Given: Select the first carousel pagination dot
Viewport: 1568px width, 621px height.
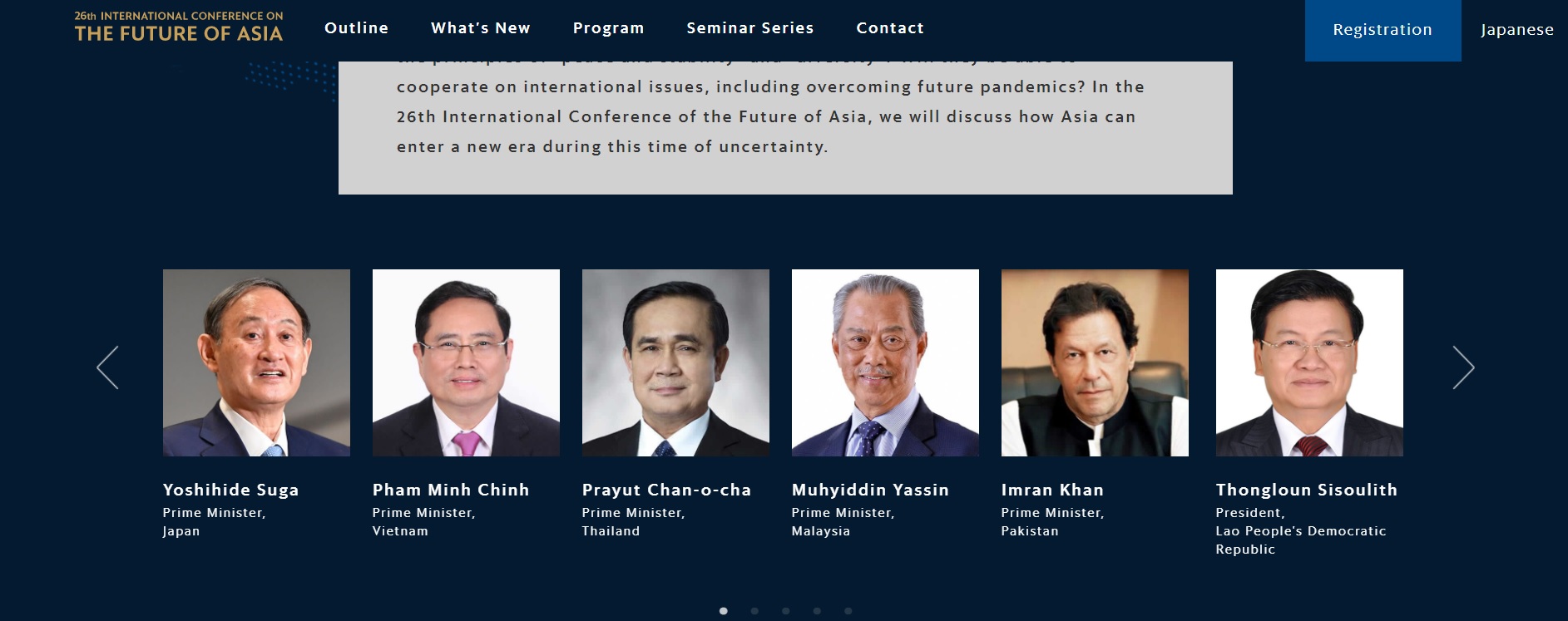Looking at the screenshot, I should pyautogui.click(x=724, y=611).
